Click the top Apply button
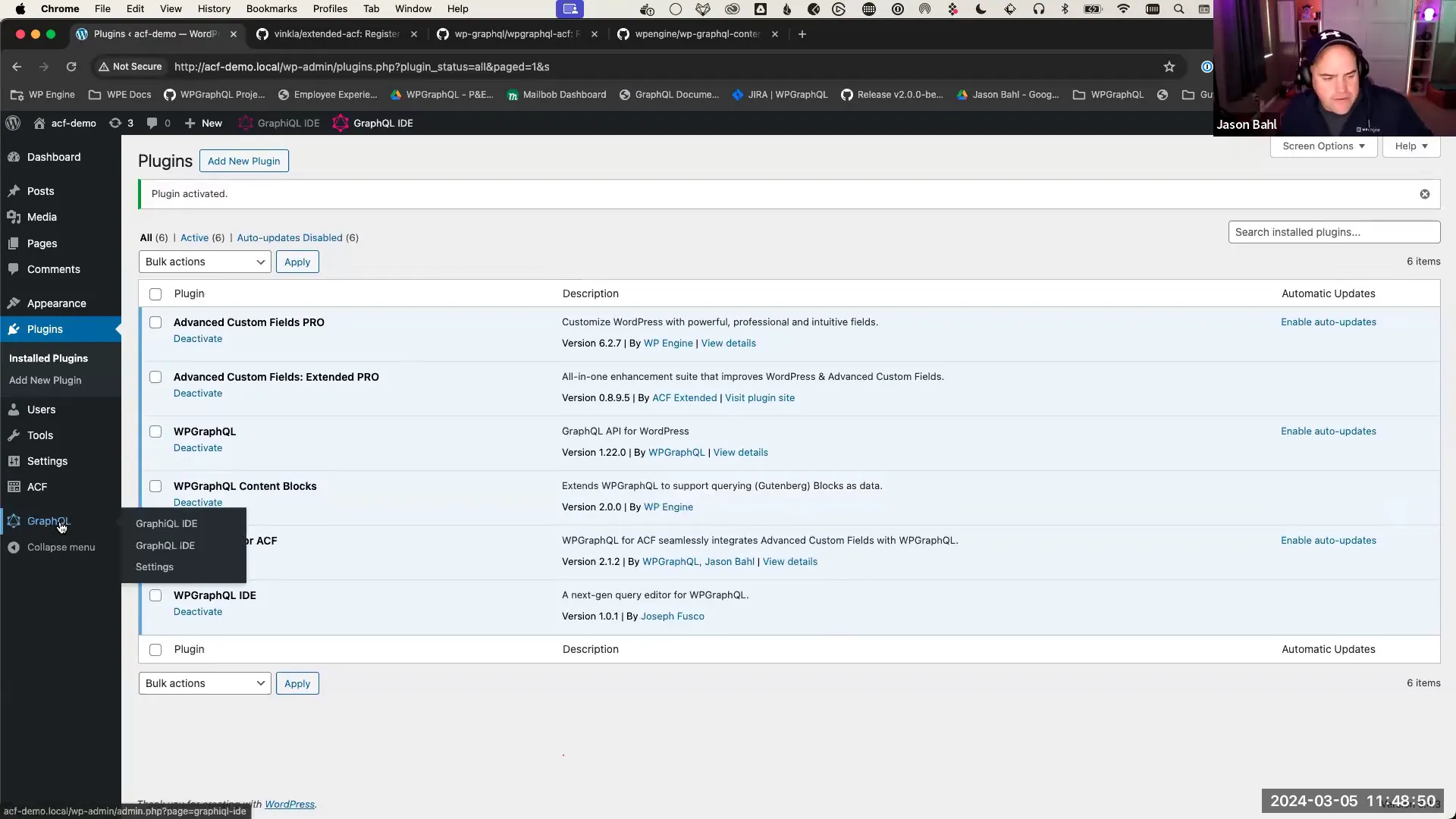 (297, 262)
